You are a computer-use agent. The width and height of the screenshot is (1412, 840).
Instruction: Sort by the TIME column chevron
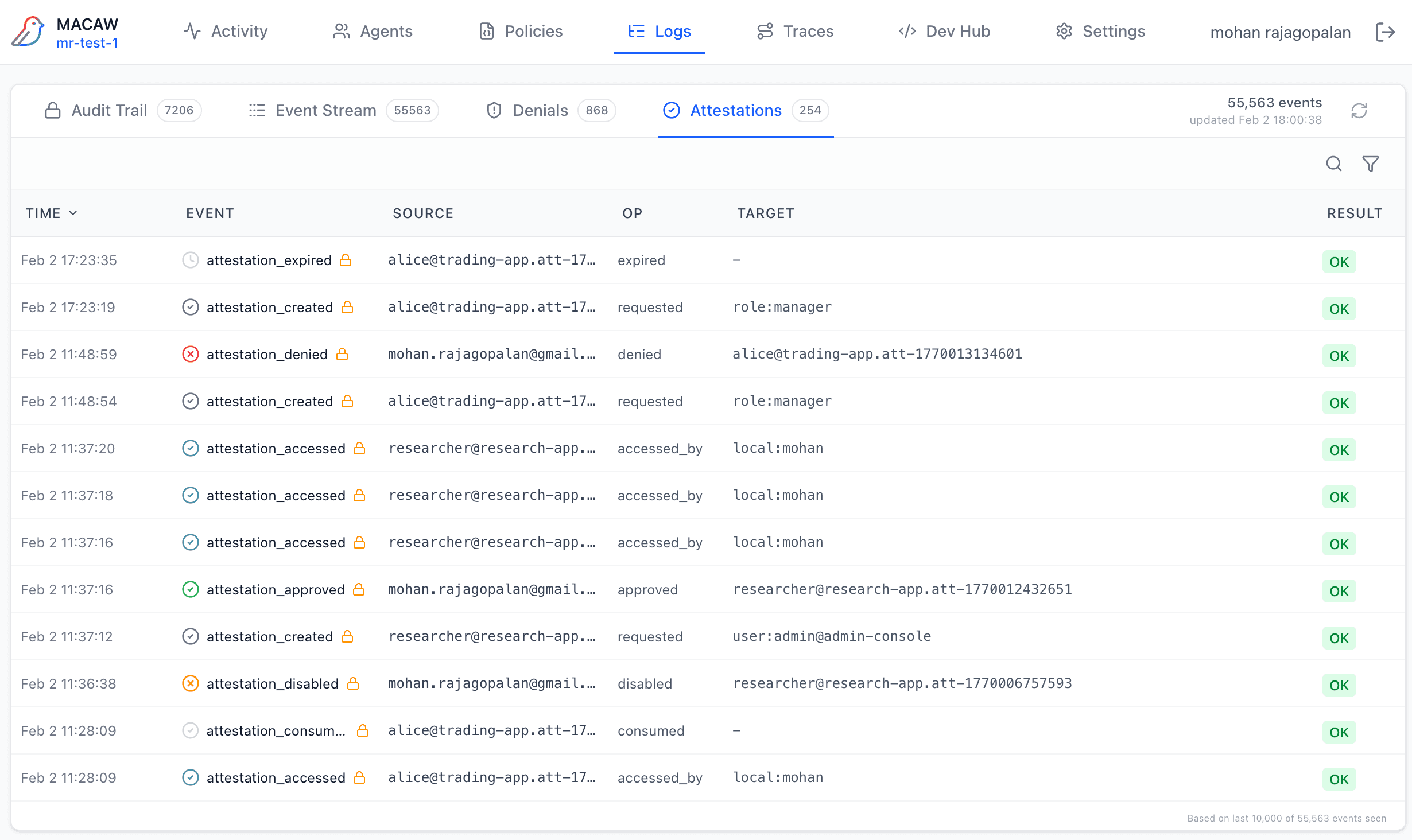point(73,213)
